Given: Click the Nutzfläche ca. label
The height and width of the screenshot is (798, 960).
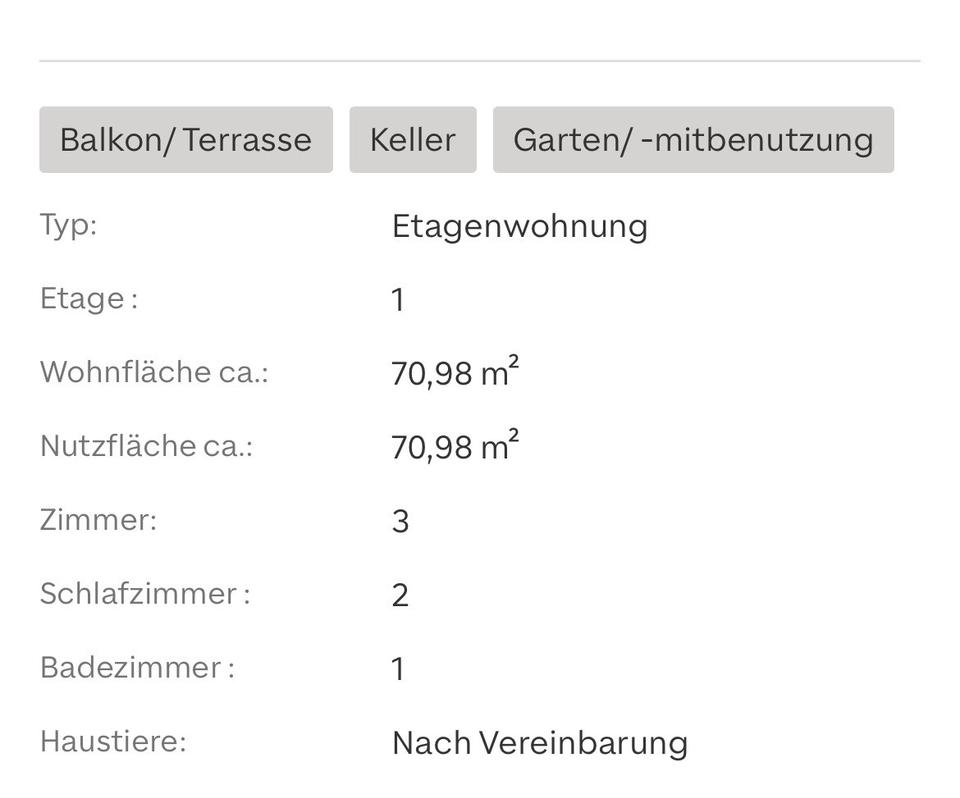Looking at the screenshot, I should (x=146, y=446).
